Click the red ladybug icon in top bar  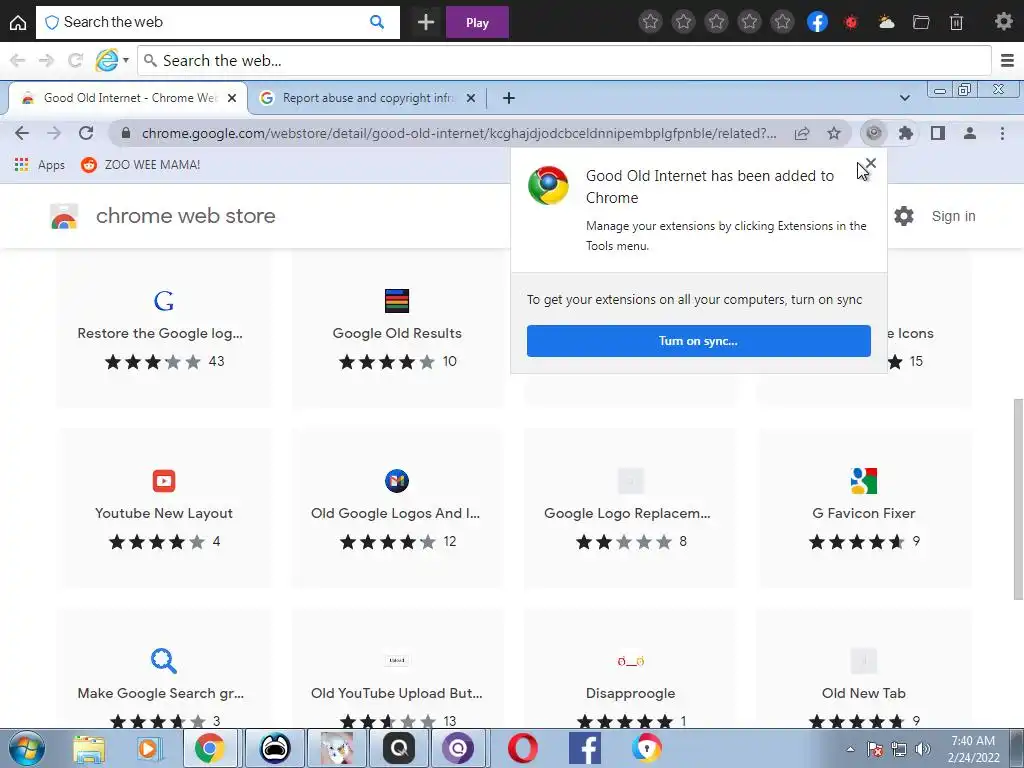850,22
